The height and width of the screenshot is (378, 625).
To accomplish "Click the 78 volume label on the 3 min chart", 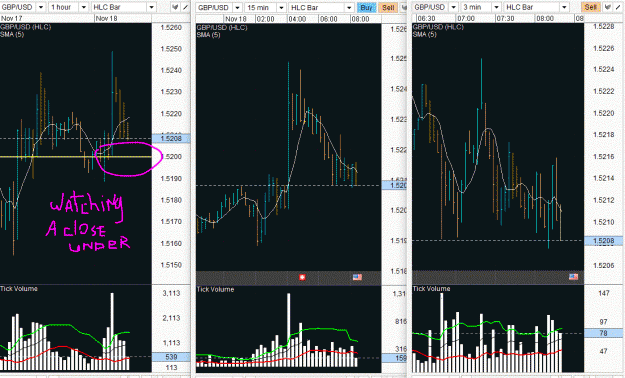I will [603, 333].
